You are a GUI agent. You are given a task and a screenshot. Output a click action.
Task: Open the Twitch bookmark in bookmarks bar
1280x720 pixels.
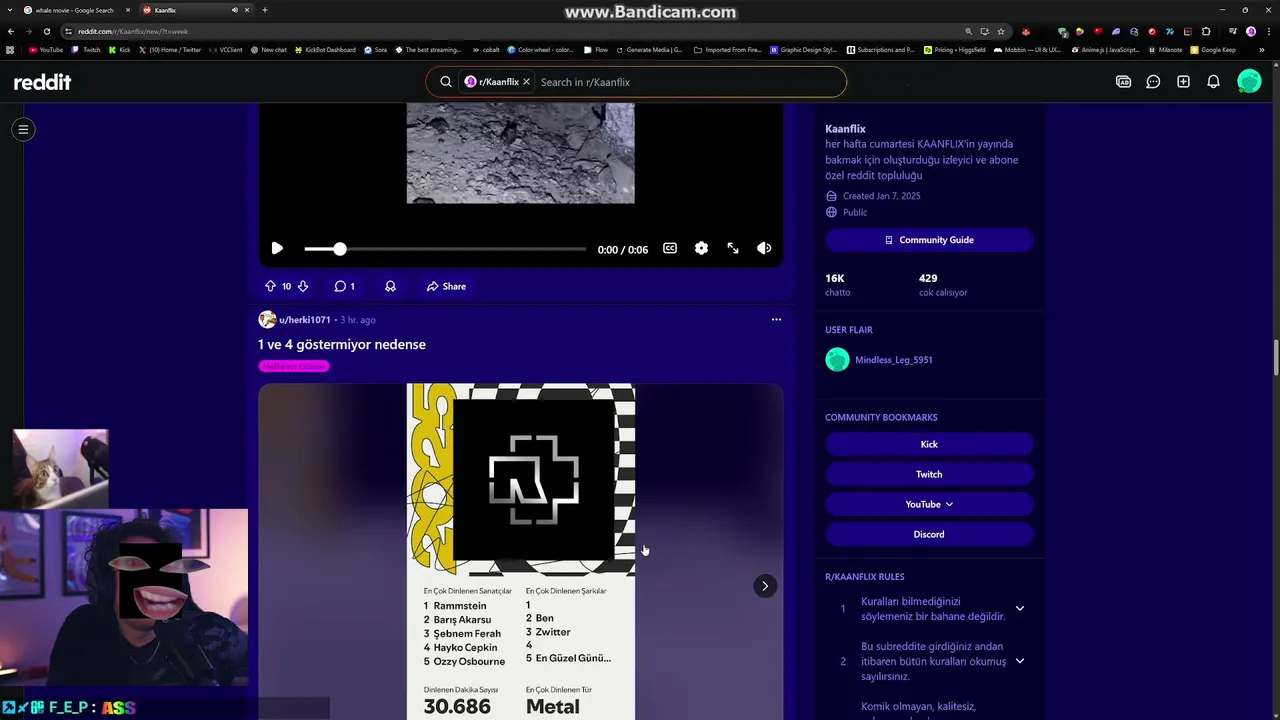(87, 49)
